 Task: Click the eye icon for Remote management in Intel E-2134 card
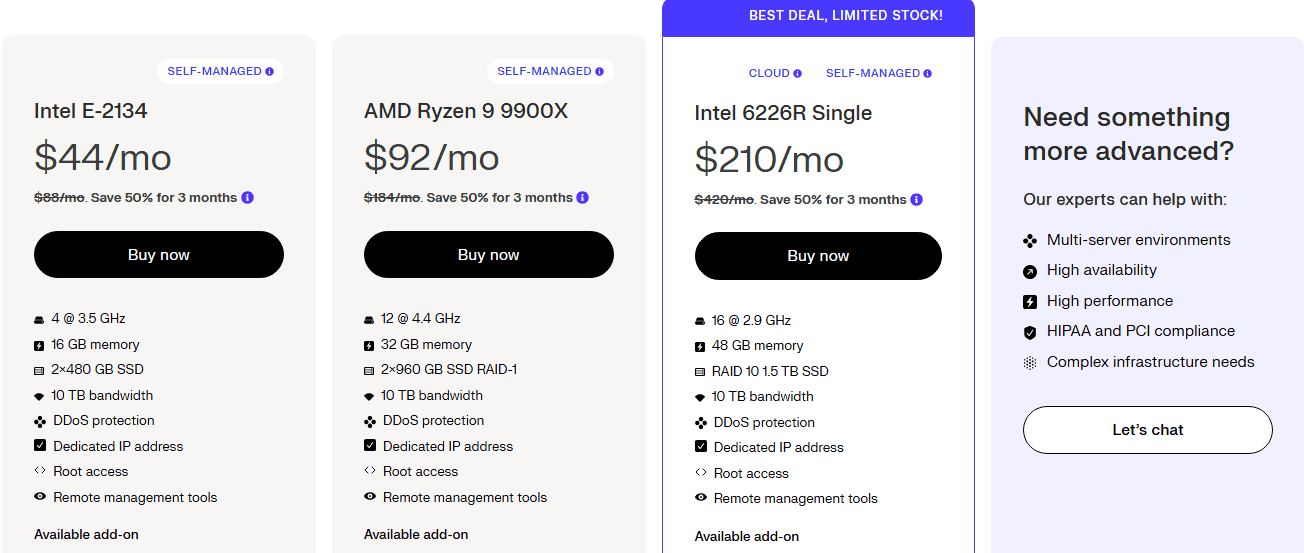40,497
